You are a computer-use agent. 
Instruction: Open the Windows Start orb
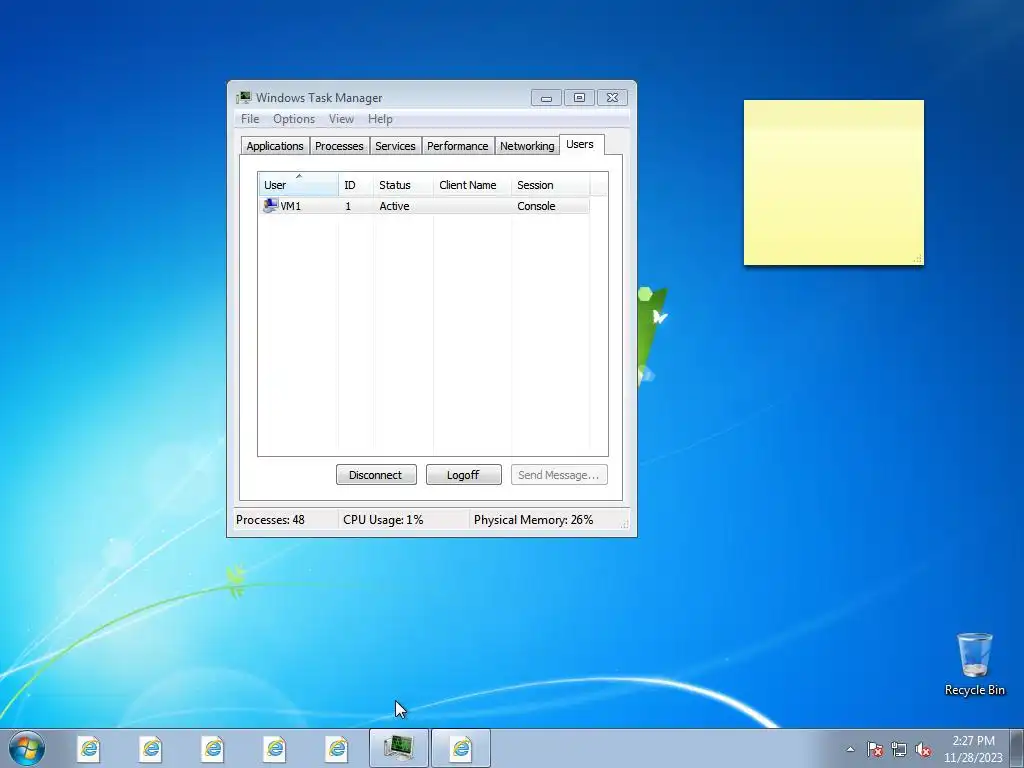click(x=27, y=748)
